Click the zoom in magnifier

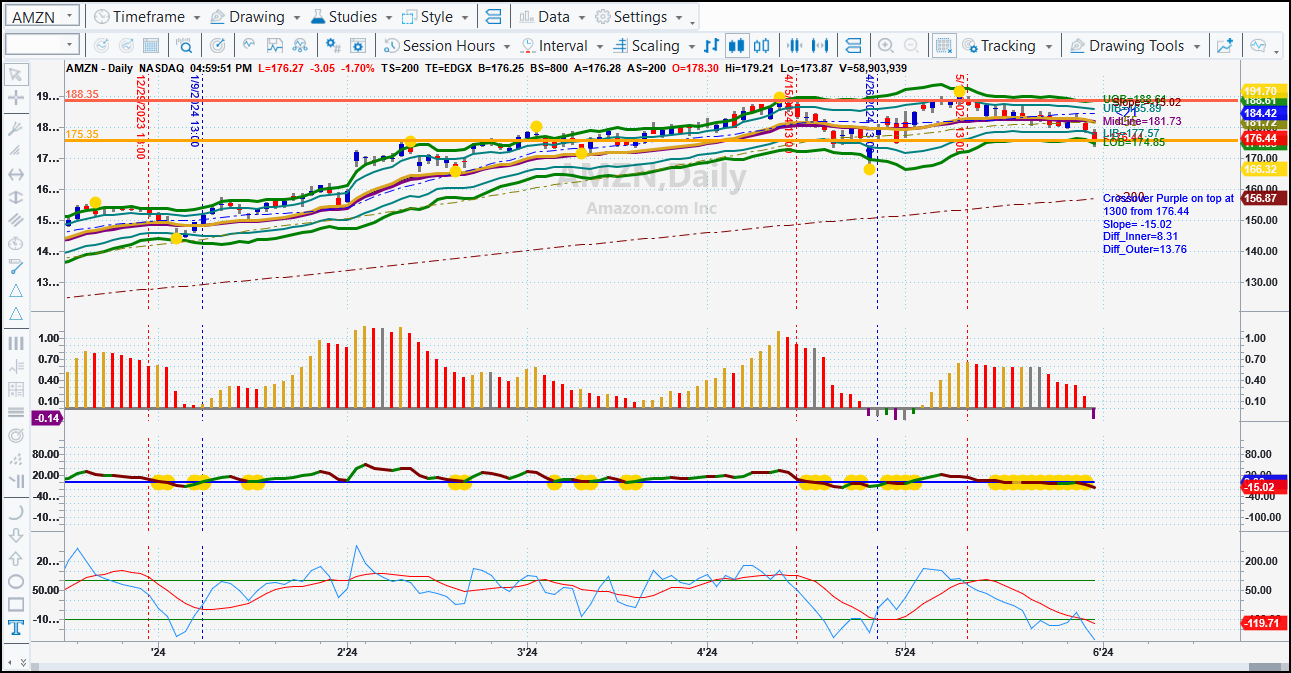886,46
